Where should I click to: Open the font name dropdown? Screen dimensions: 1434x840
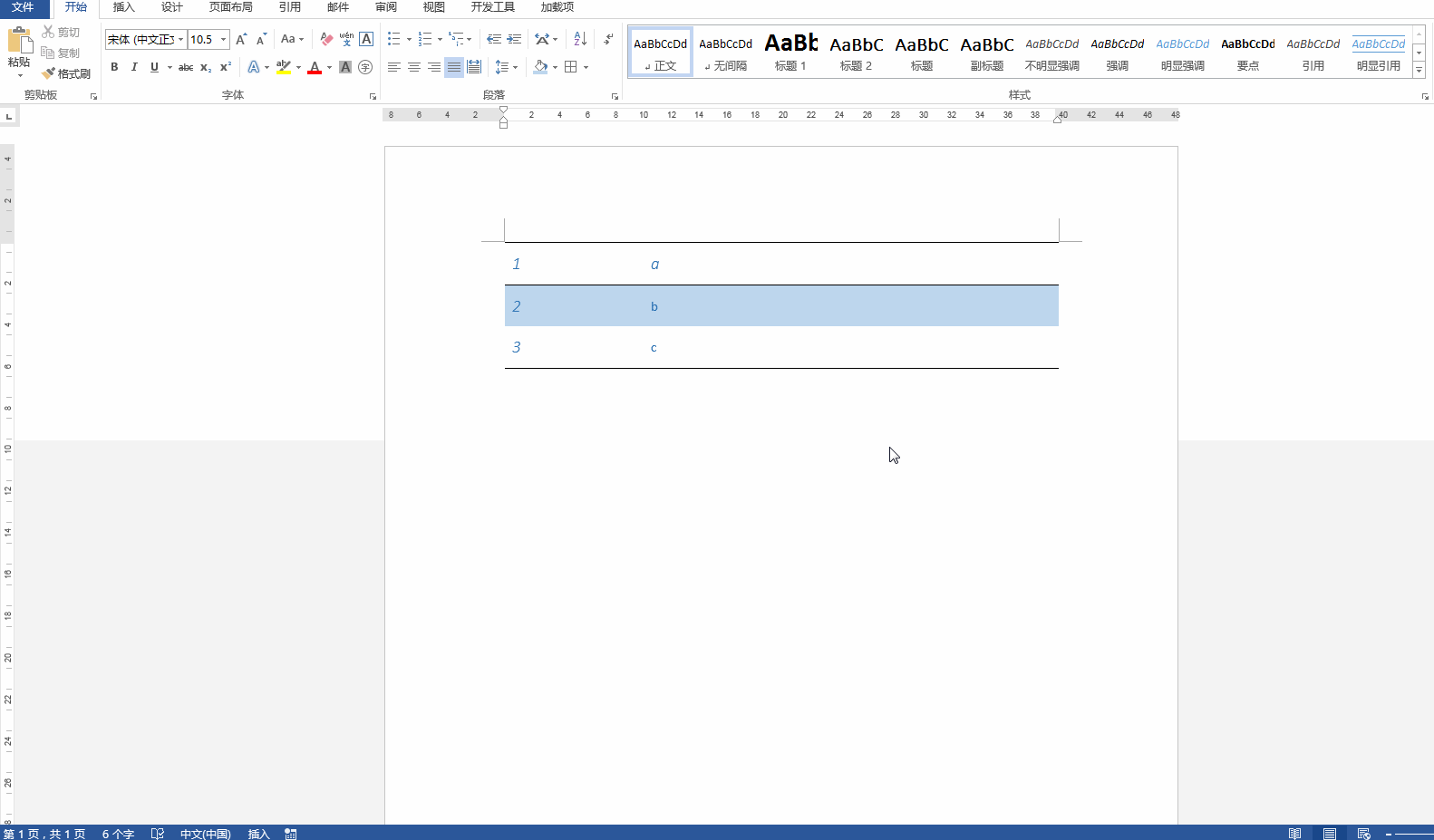click(180, 39)
